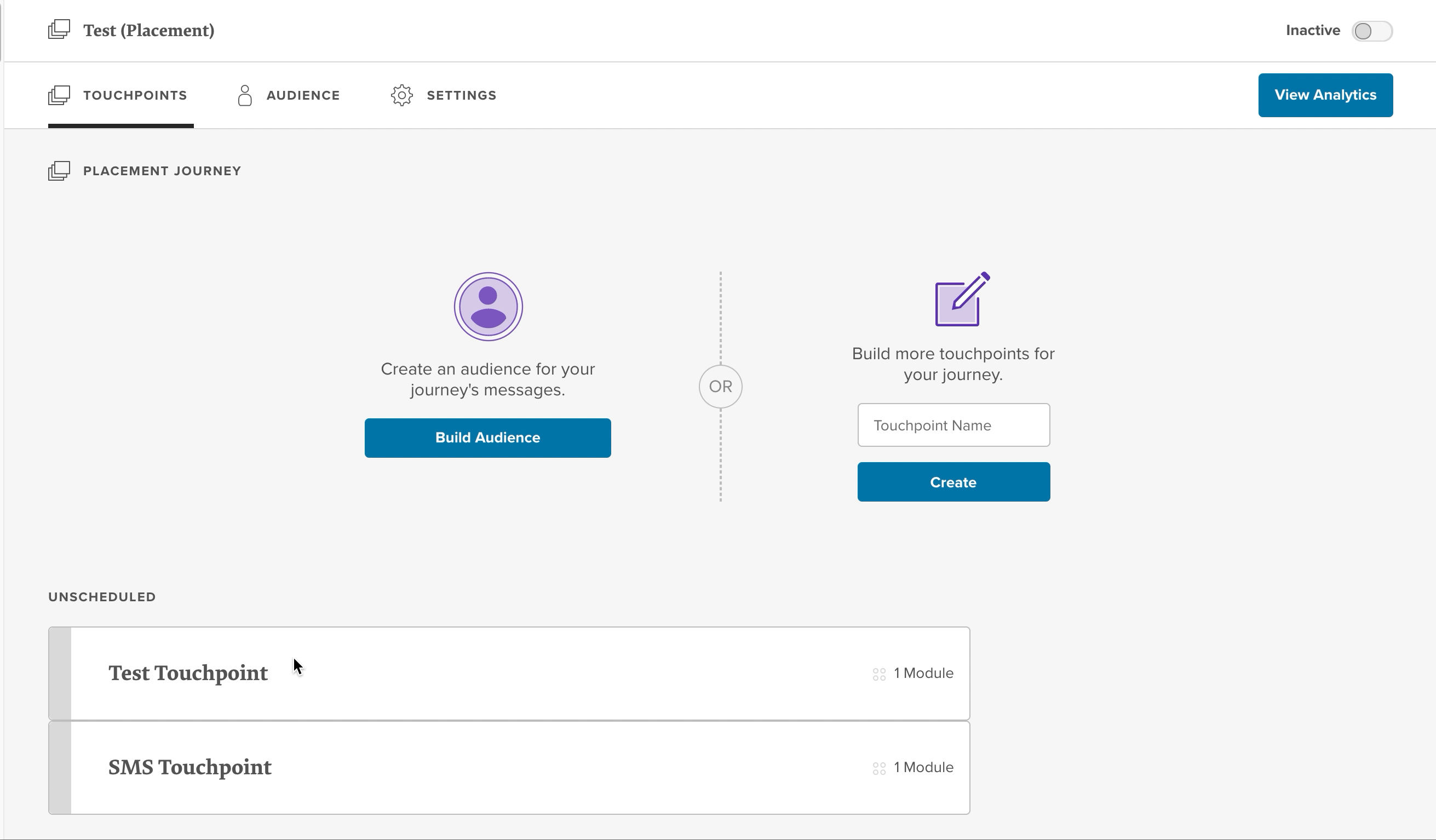Viewport: 1436px width, 840px height.
Task: Click the Build Audience button
Action: coord(488,438)
